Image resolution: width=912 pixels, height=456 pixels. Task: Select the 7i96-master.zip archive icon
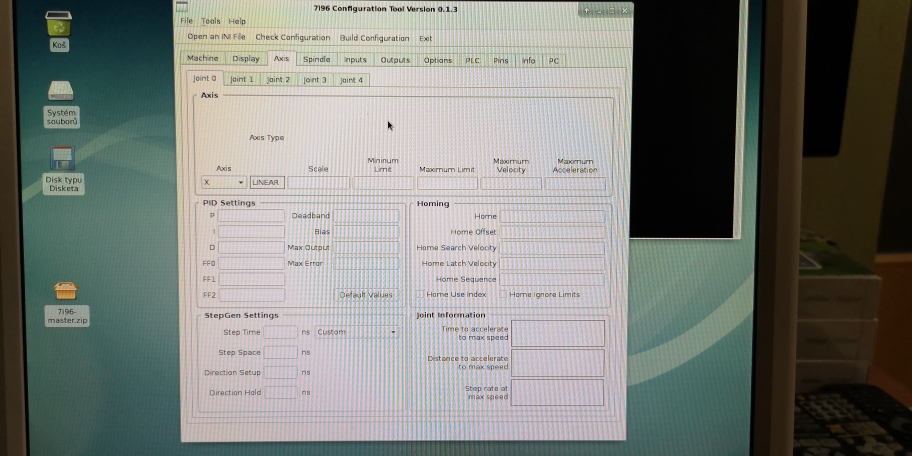point(66,291)
